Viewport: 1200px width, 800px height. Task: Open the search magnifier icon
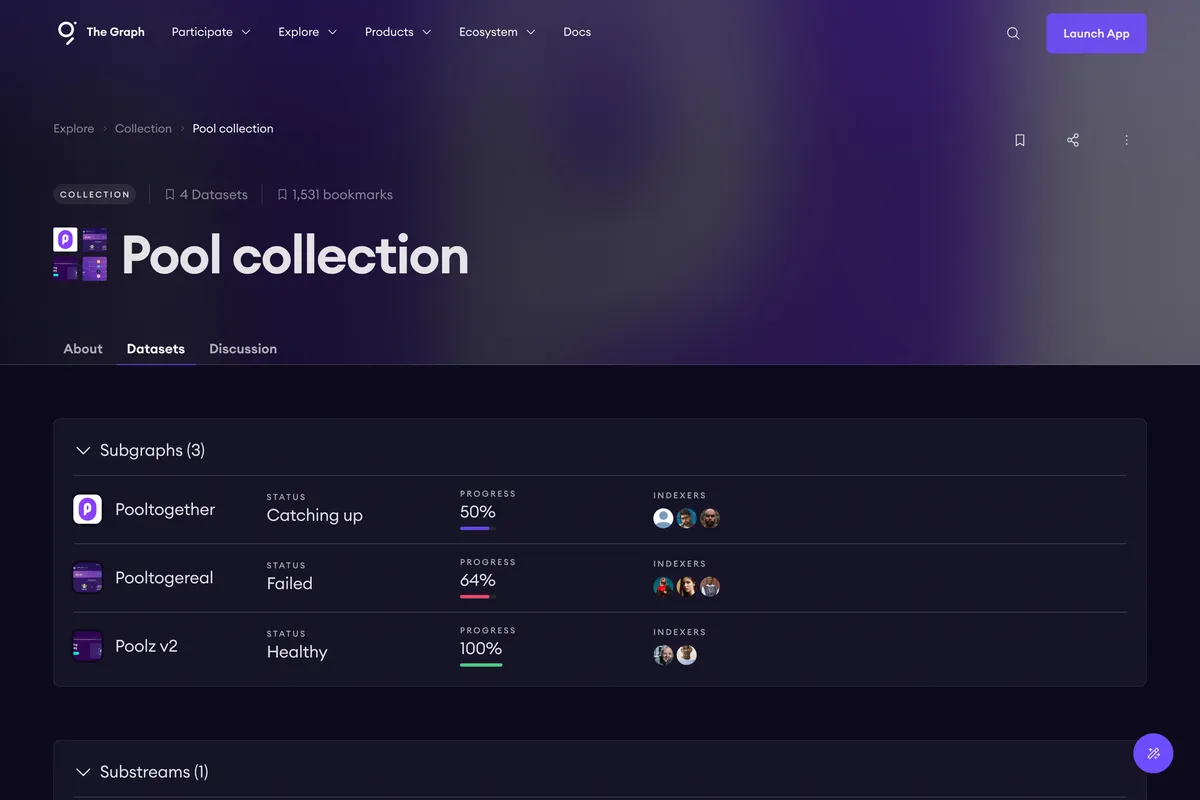tap(1013, 33)
